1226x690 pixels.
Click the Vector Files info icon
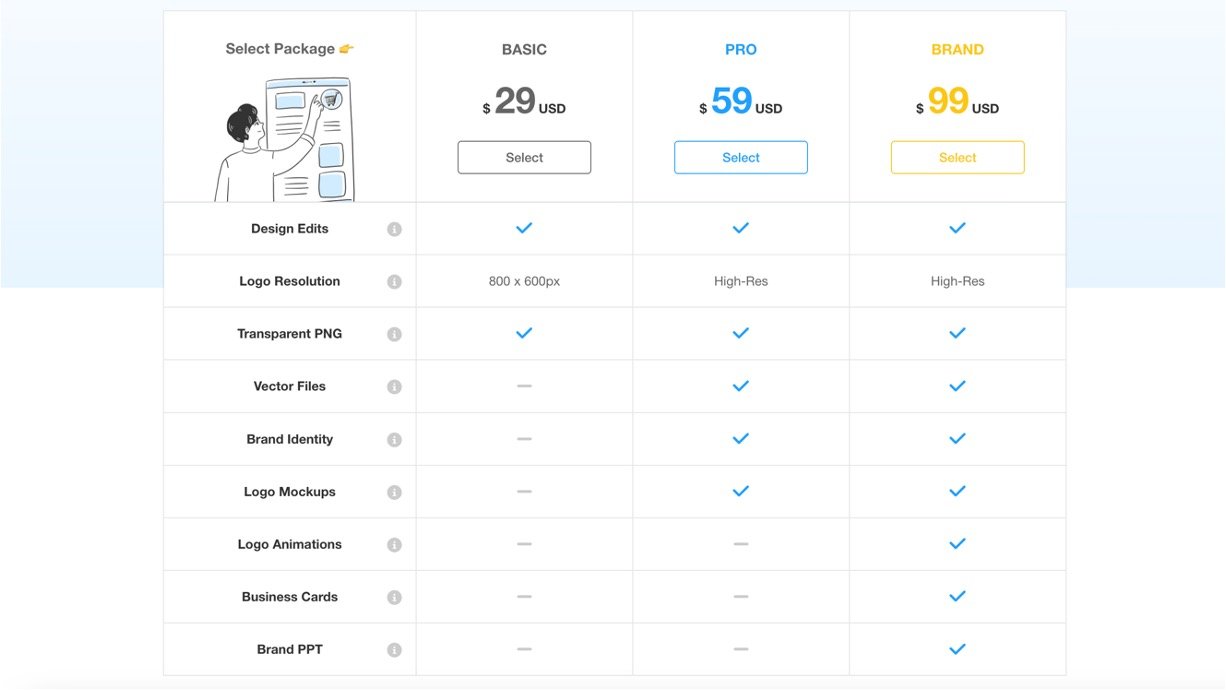(x=394, y=387)
